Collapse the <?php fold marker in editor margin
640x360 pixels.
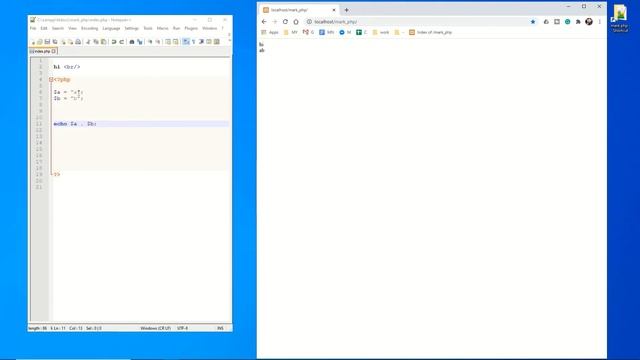coord(51,80)
